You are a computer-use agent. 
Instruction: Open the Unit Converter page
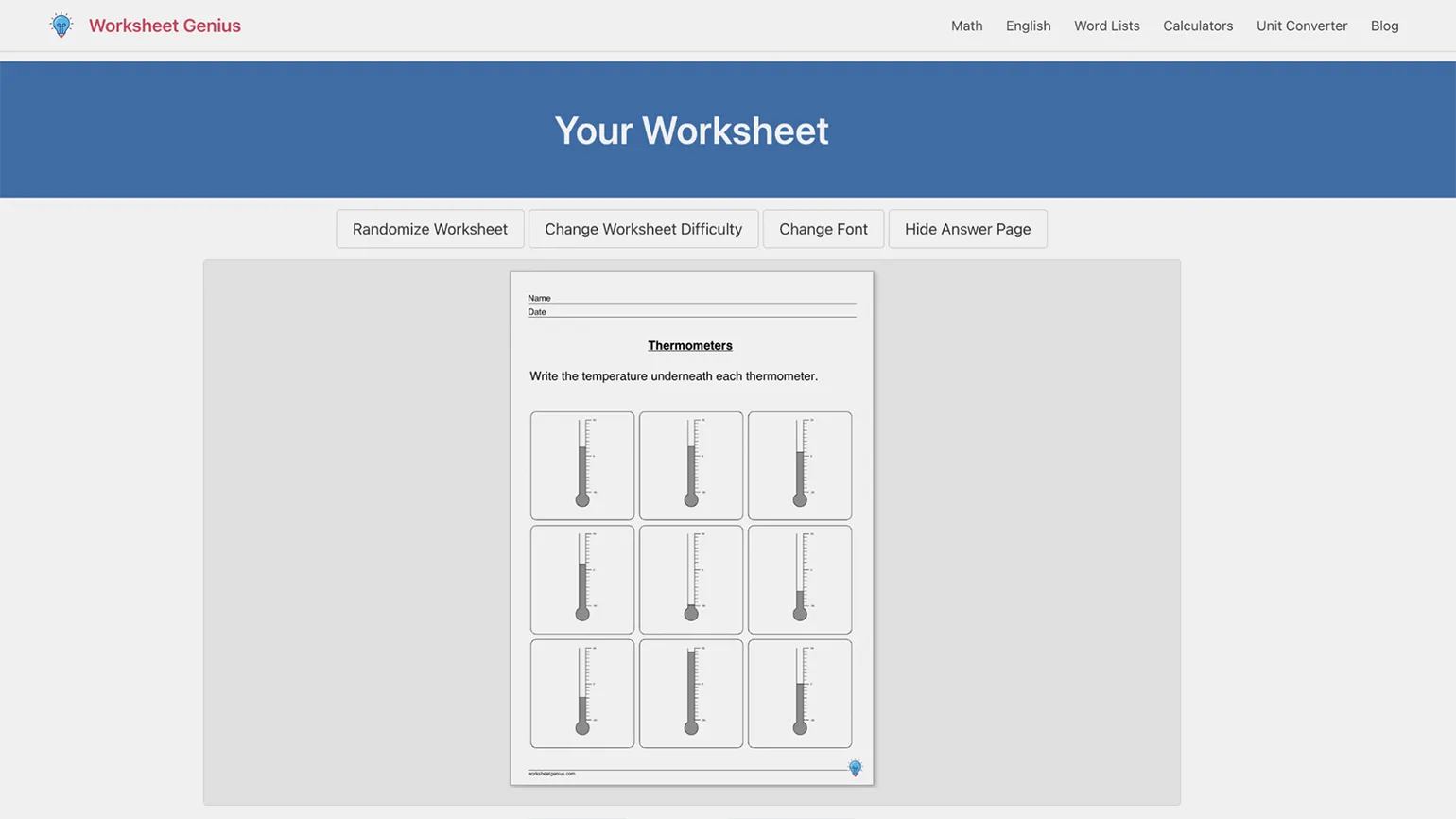[1301, 26]
